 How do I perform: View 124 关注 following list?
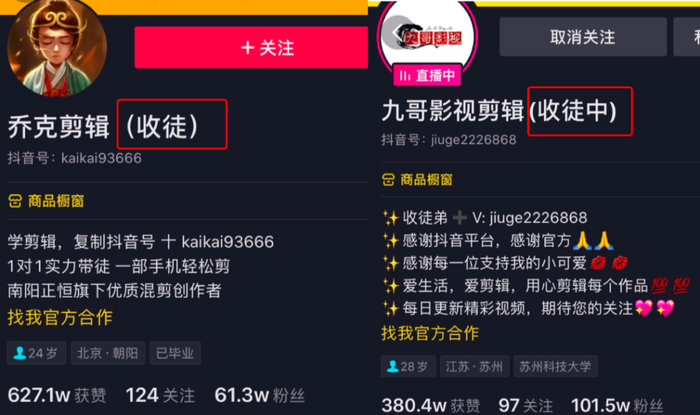click(x=160, y=395)
